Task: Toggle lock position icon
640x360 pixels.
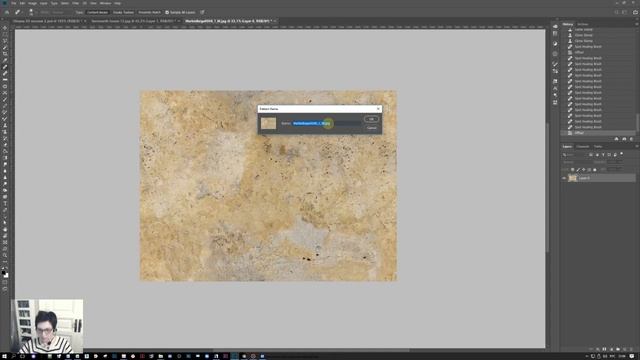Action: (583, 169)
